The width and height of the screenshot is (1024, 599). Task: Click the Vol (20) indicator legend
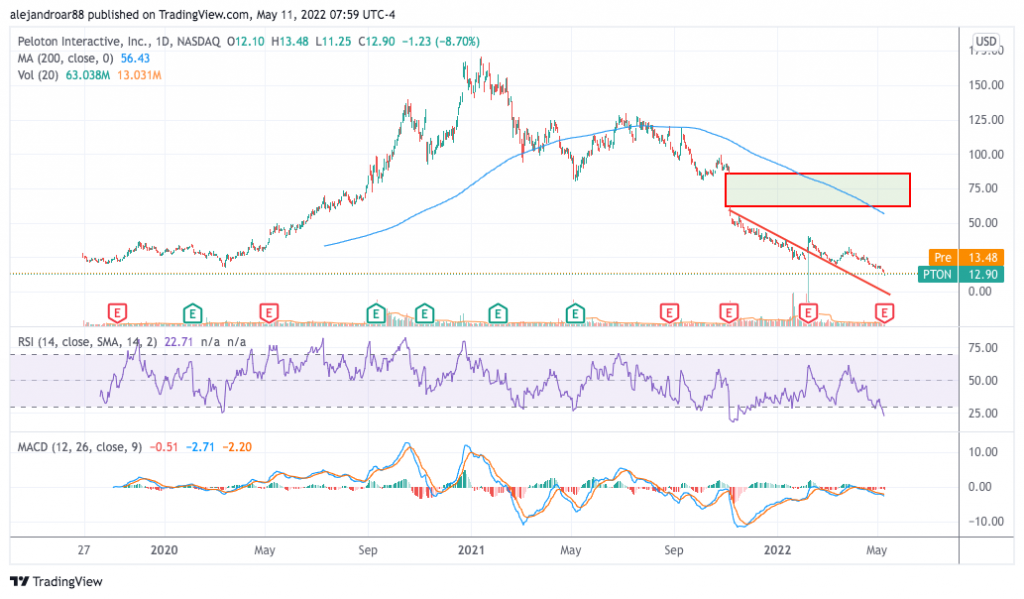coord(38,75)
